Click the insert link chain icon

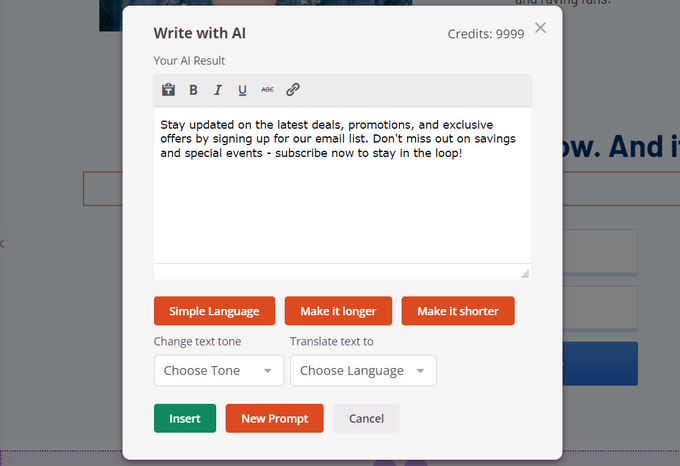[293, 90]
